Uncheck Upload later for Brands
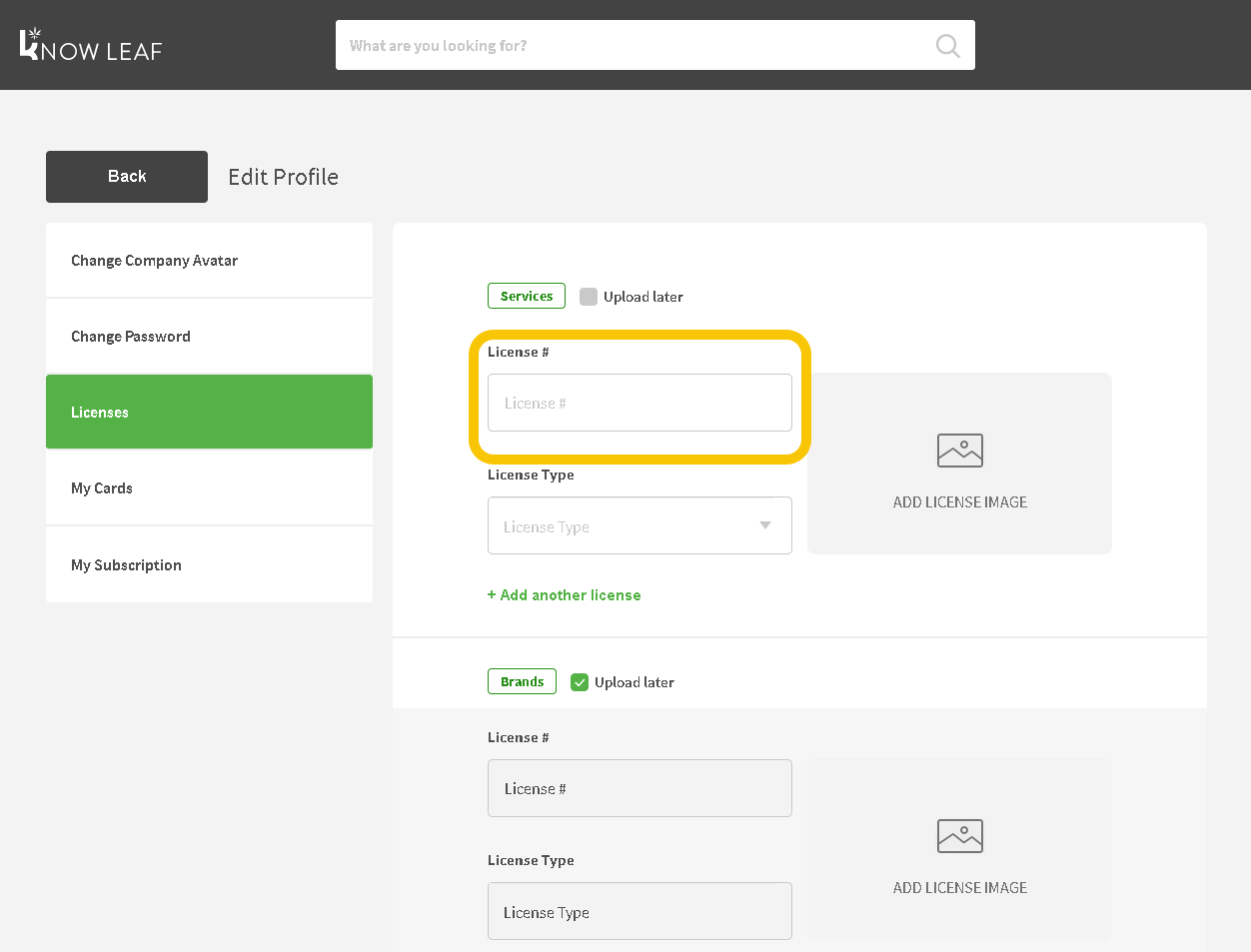Image resolution: width=1251 pixels, height=952 pixels. point(580,682)
